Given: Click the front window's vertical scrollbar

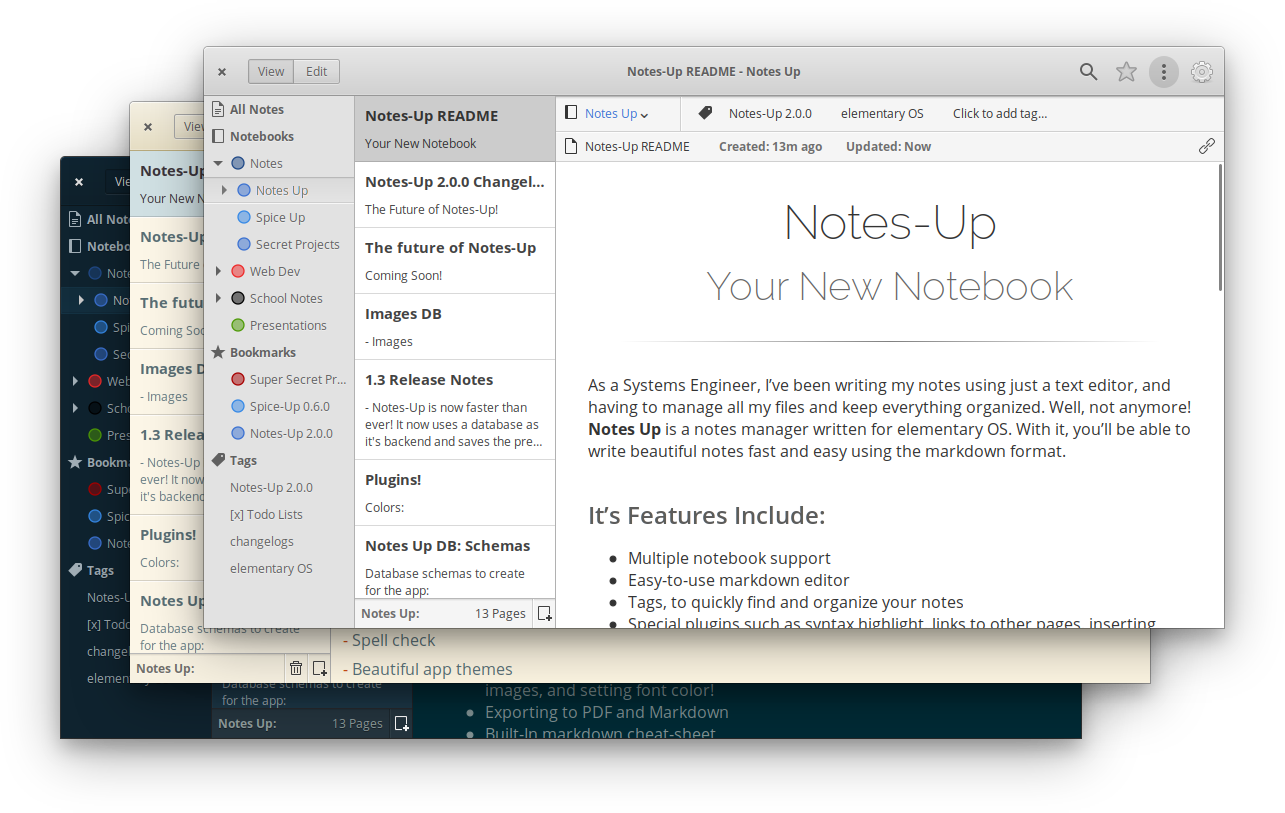Looking at the screenshot, I should 1220,228.
